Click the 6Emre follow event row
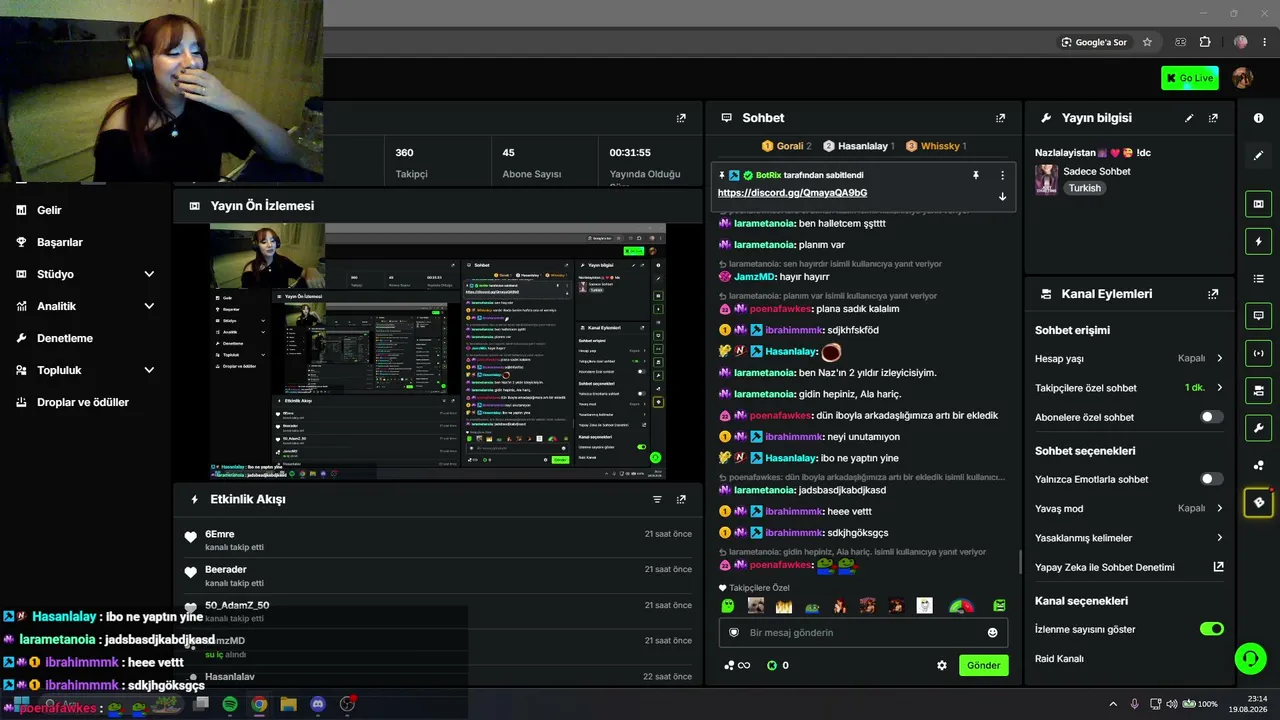The image size is (1280, 720). tap(437, 540)
